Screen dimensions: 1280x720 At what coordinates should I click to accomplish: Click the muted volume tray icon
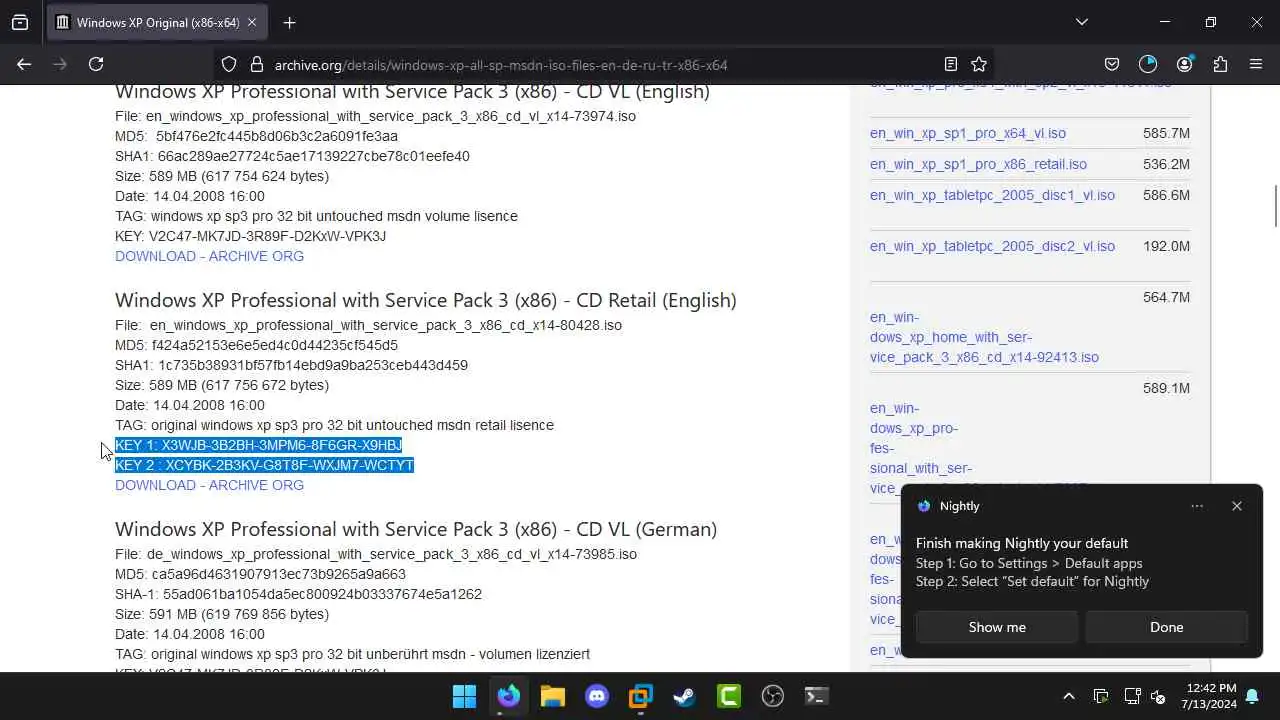tap(1158, 696)
